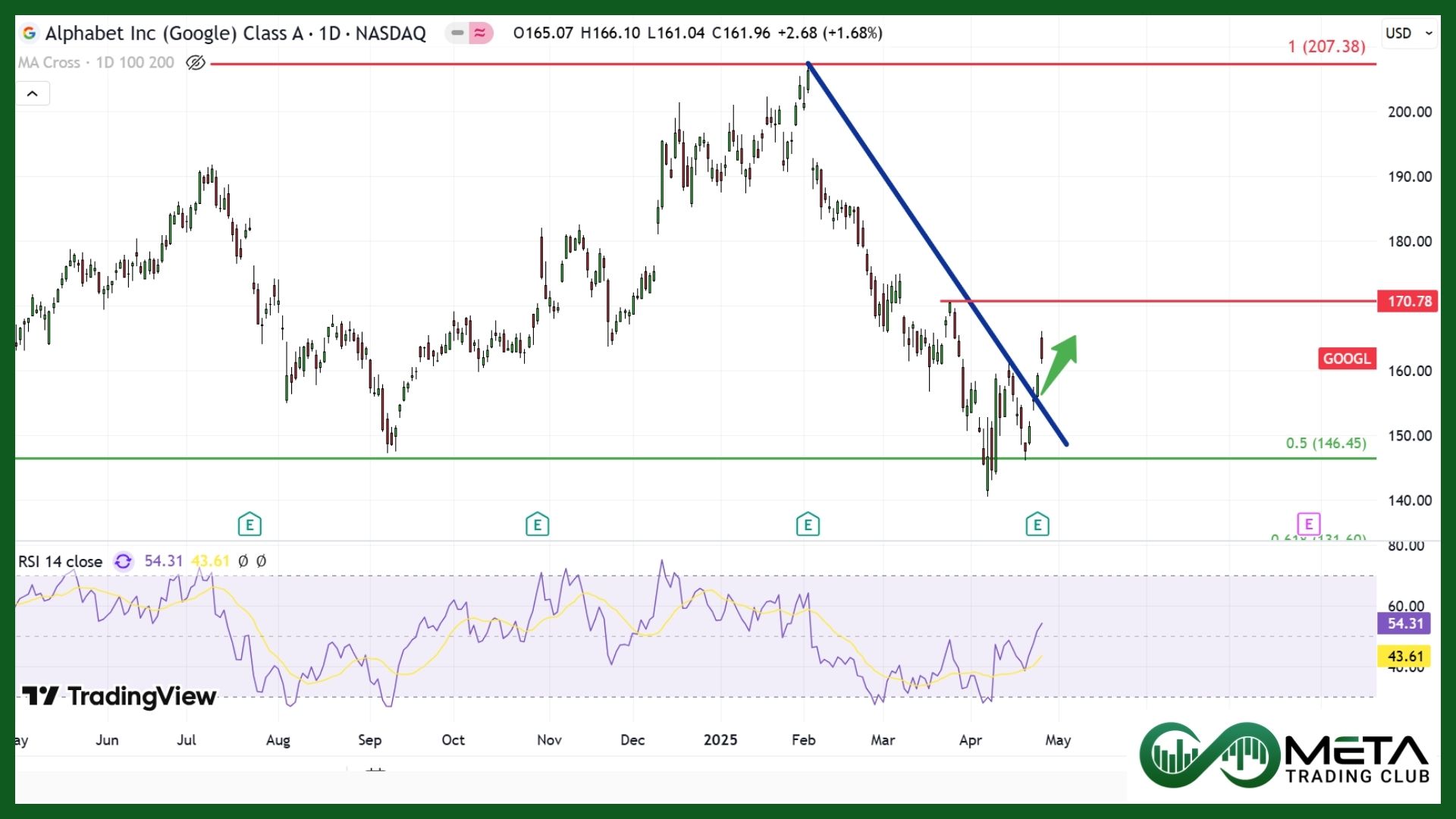Click the 200.00 price axis label
This screenshot has height=819, width=1456.
(x=1410, y=112)
